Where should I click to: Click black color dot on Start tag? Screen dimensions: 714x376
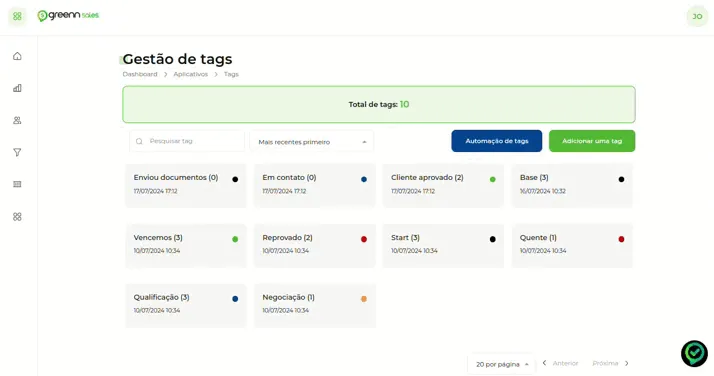[492, 239]
